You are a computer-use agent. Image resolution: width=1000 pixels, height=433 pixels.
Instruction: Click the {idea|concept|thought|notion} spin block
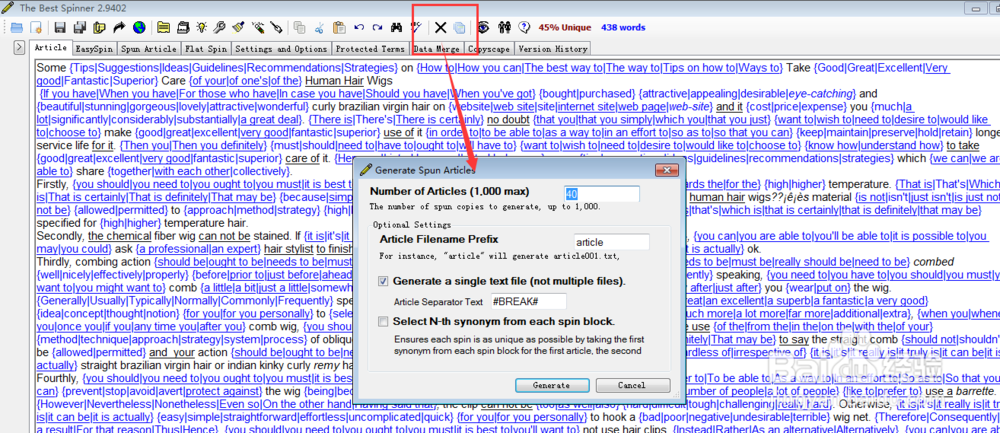click(x=108, y=314)
